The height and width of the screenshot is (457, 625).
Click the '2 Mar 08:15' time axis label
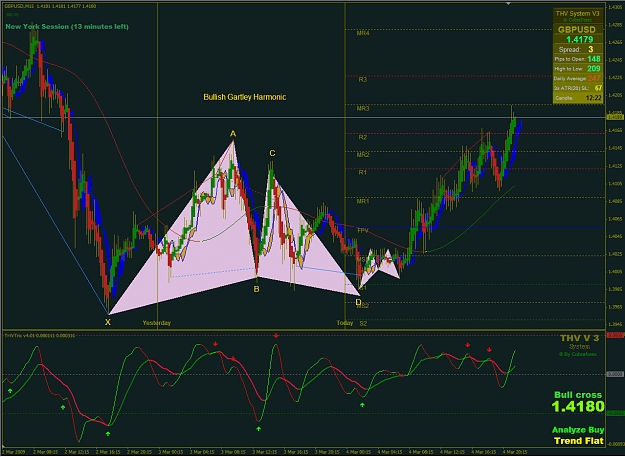pos(44,452)
